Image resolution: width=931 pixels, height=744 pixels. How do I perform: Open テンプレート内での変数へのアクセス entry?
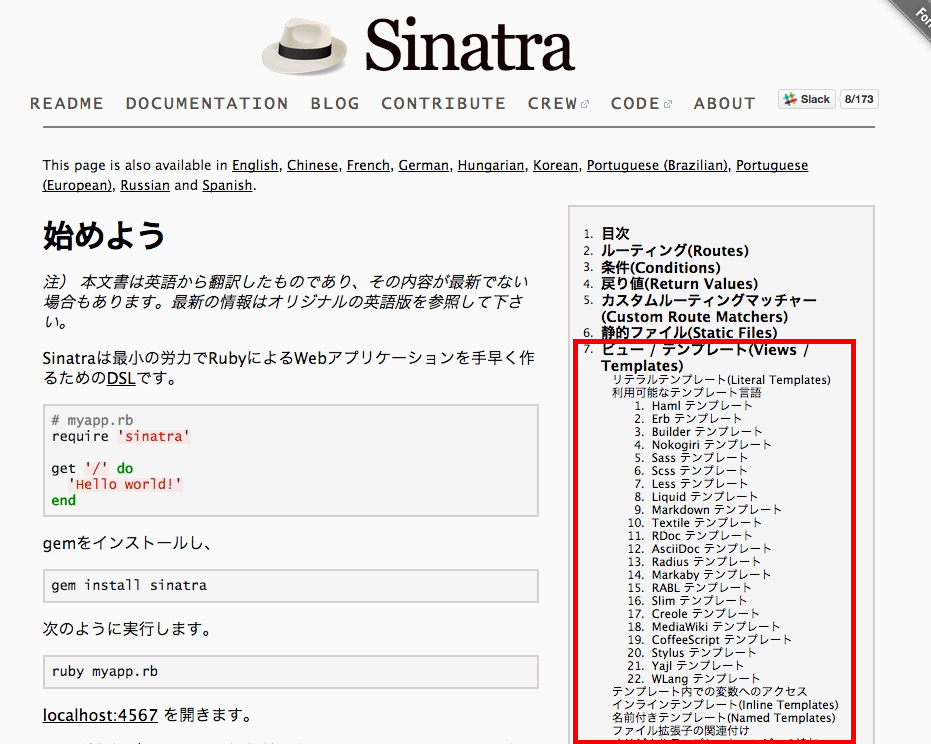point(710,692)
